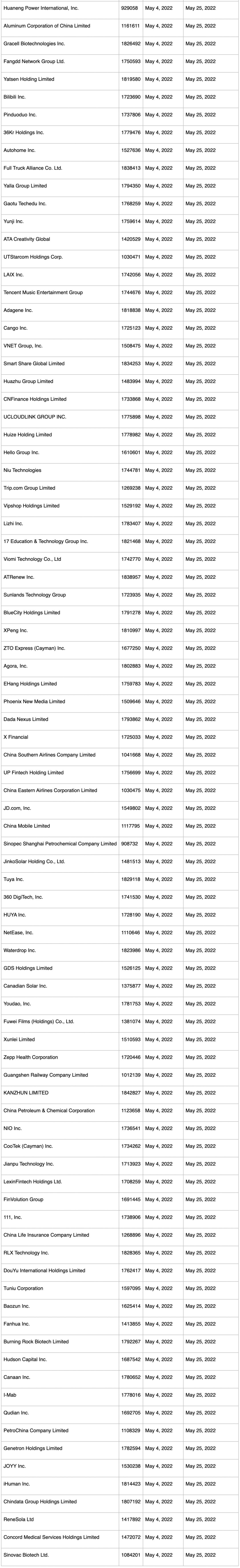Select the NIO Inc. company name

(13, 1128)
